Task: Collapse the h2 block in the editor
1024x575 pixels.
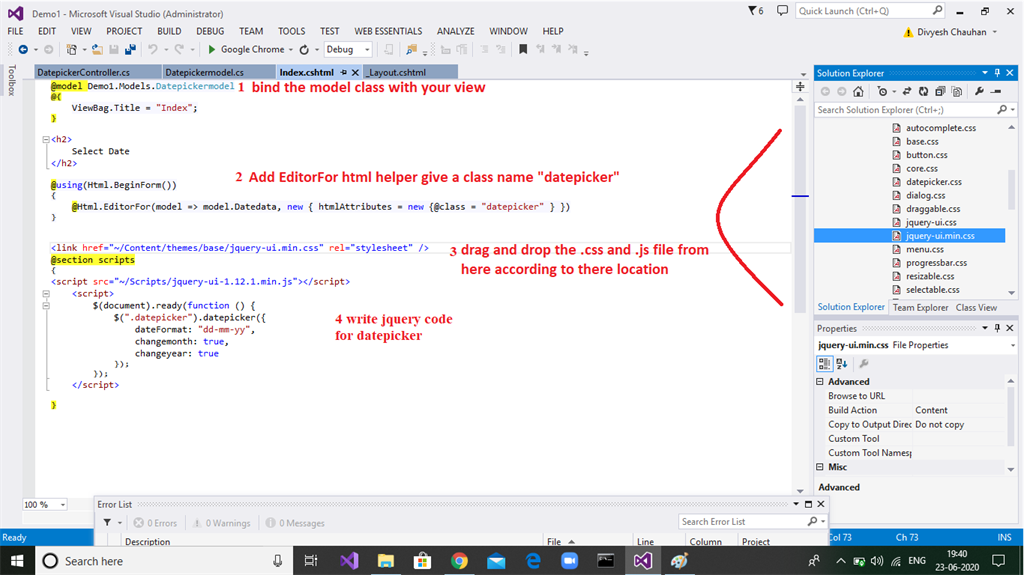Action: (46, 139)
